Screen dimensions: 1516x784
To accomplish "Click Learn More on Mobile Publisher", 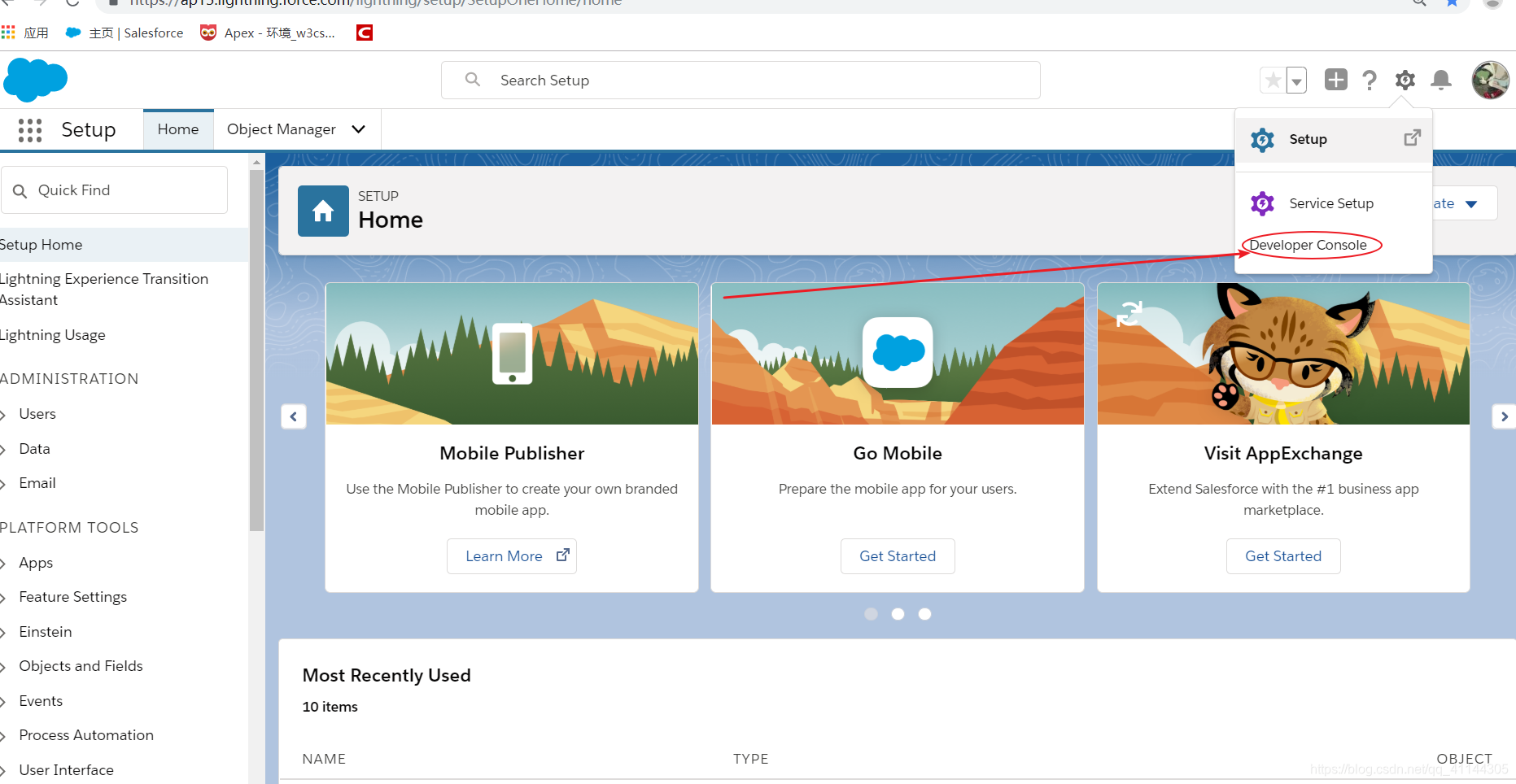I will [512, 556].
